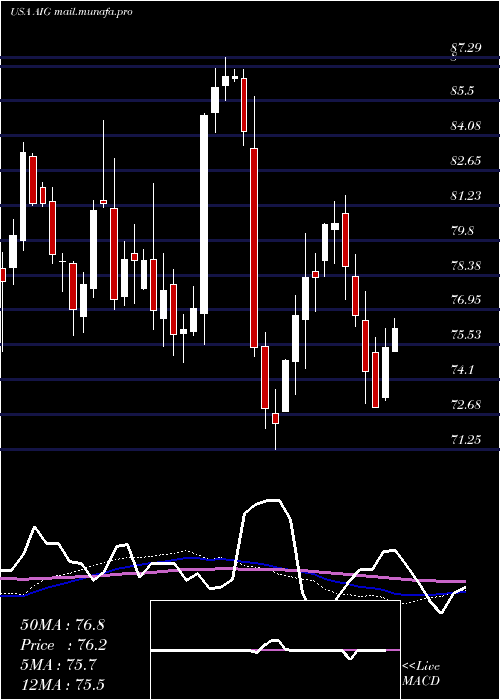Click the 'USA AIG mail.munafa.pro' header text

71,12
